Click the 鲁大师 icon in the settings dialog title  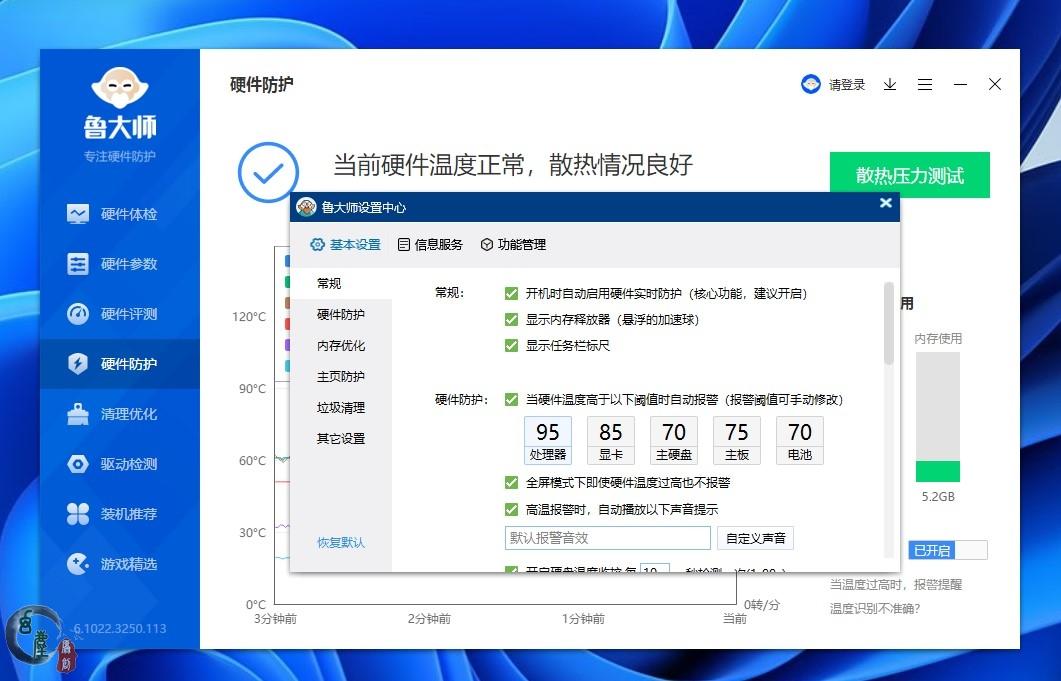pyautogui.click(x=307, y=207)
